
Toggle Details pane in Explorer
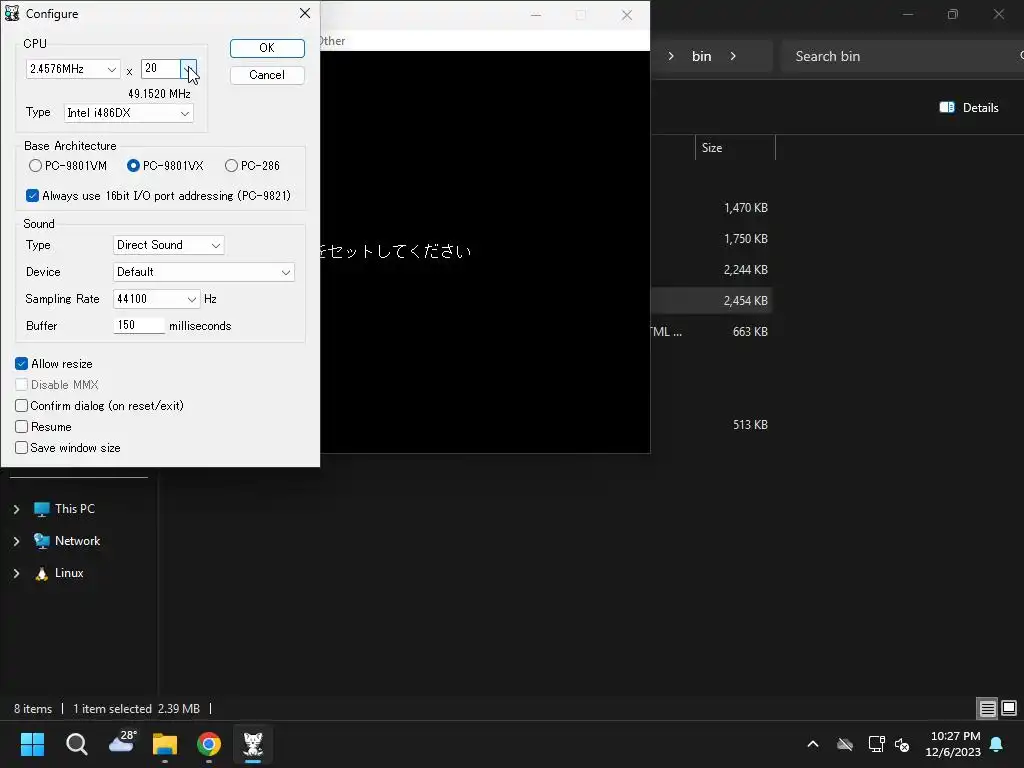point(969,108)
